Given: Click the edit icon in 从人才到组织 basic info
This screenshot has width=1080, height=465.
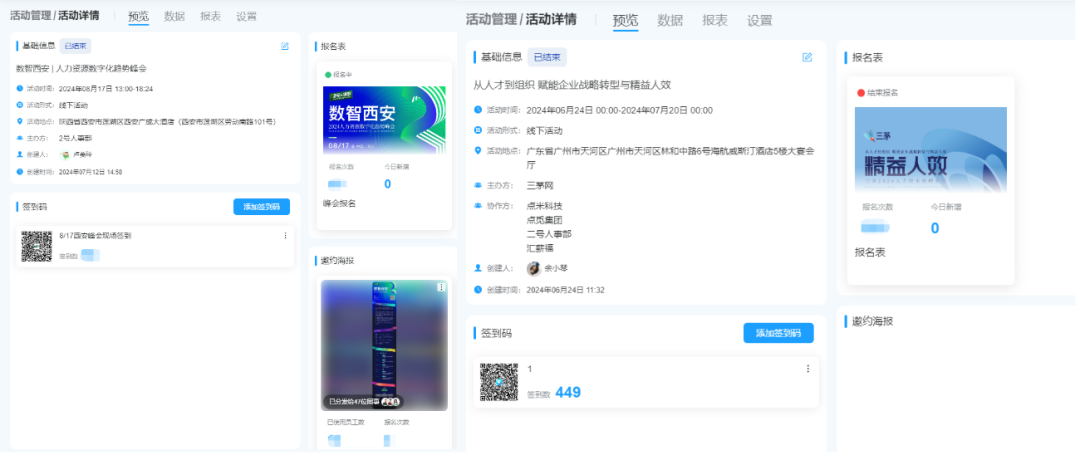Looking at the screenshot, I should coord(807,57).
